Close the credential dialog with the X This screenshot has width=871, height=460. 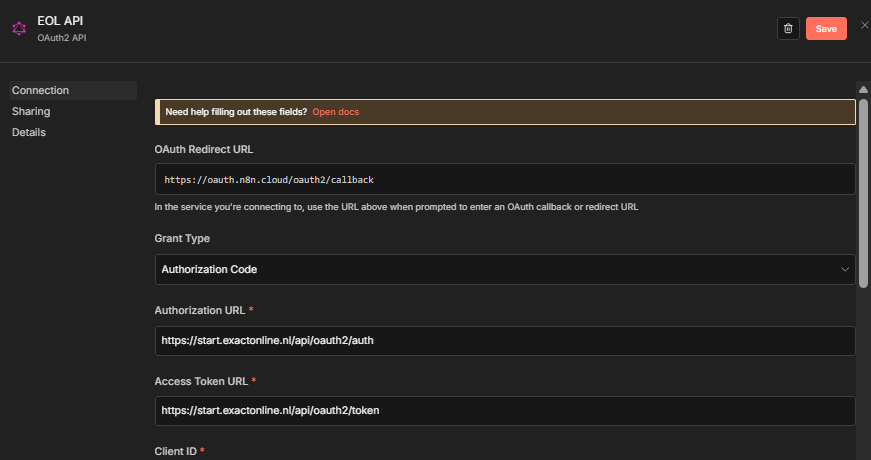coord(864,25)
